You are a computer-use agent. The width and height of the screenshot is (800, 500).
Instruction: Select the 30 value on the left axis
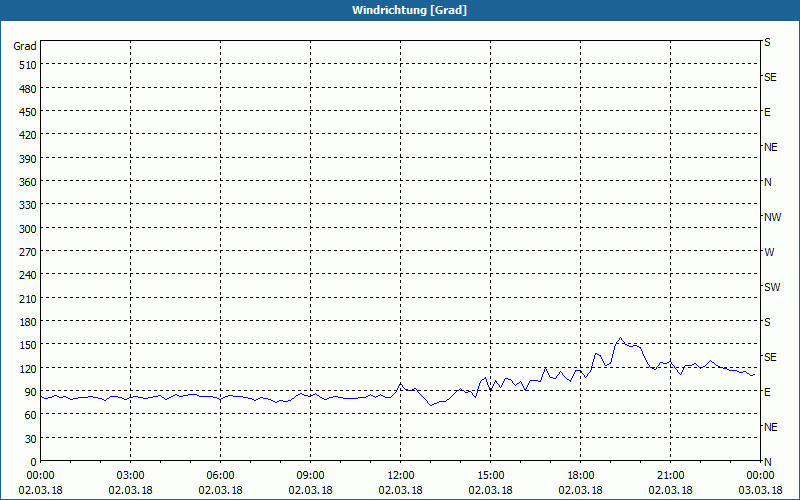click(31, 439)
